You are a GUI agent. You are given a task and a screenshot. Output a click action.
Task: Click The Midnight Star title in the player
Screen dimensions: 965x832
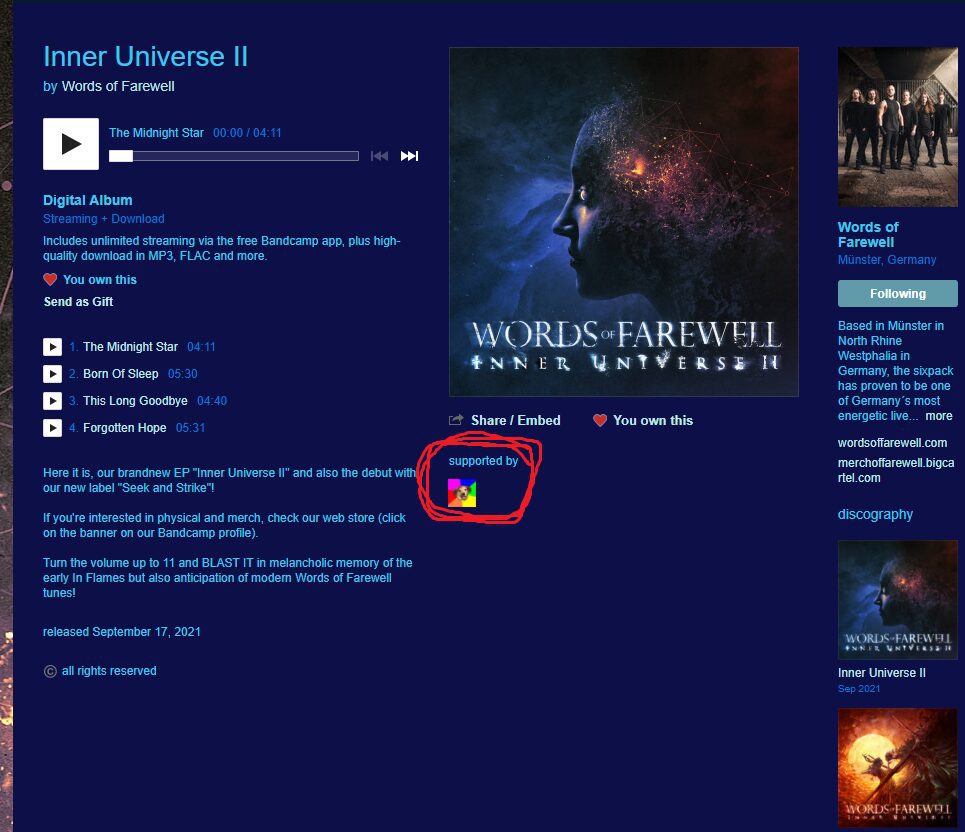pos(156,133)
